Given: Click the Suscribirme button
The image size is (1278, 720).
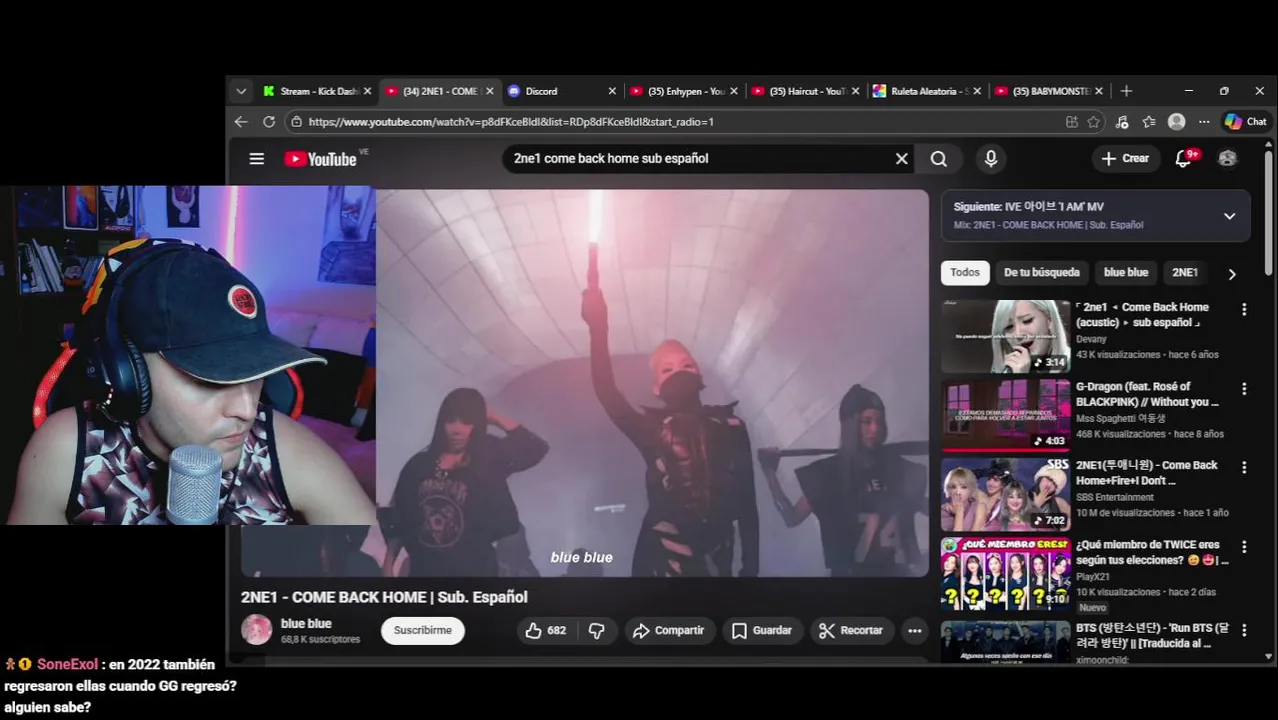Looking at the screenshot, I should [x=423, y=630].
